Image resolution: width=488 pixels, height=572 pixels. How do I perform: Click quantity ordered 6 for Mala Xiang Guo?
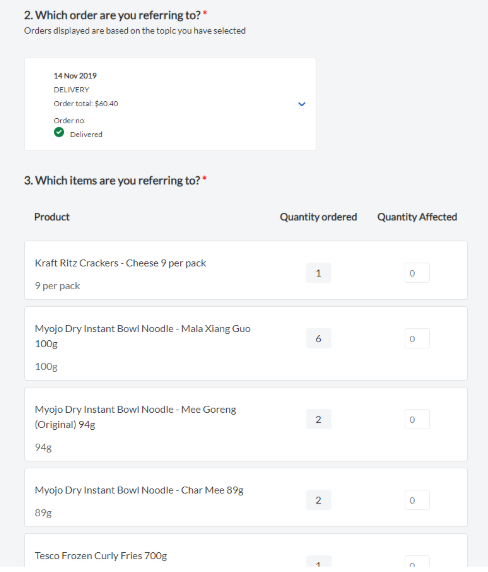(x=318, y=339)
